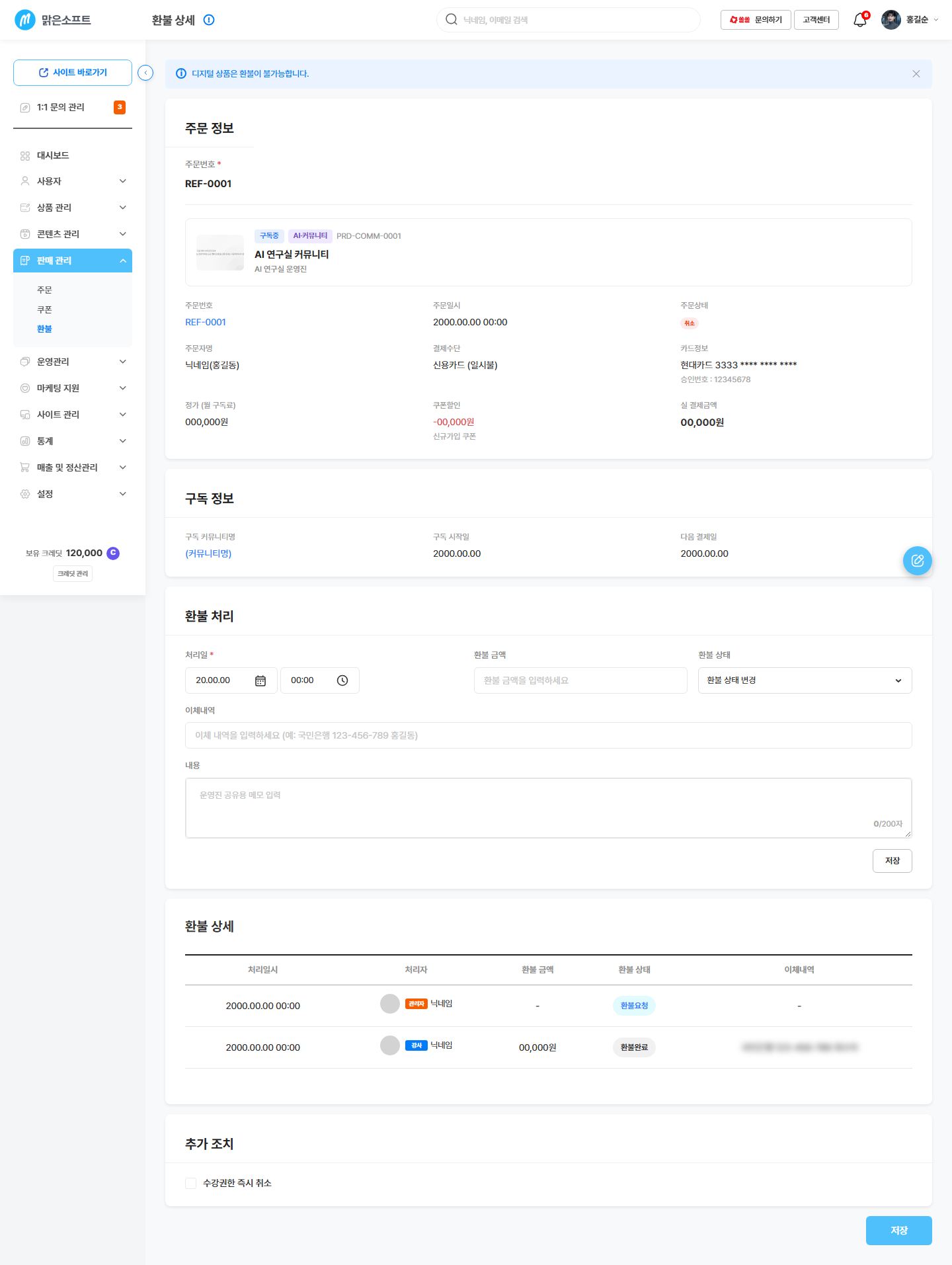The image size is (952, 1265).
Task: Open the REF-0001 order link
Action: point(206,322)
